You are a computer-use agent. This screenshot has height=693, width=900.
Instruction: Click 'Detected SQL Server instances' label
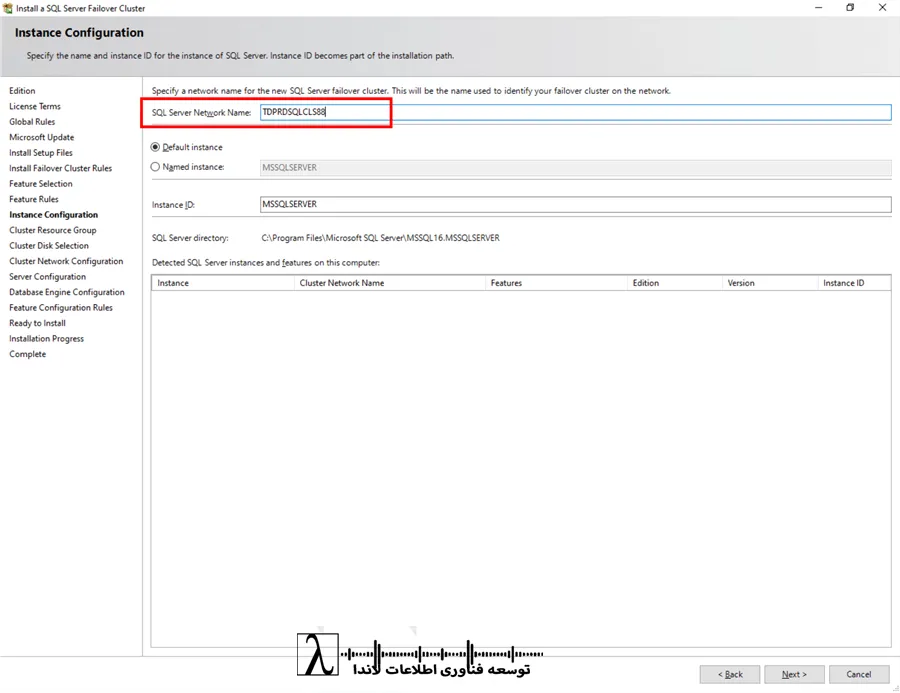click(266, 263)
